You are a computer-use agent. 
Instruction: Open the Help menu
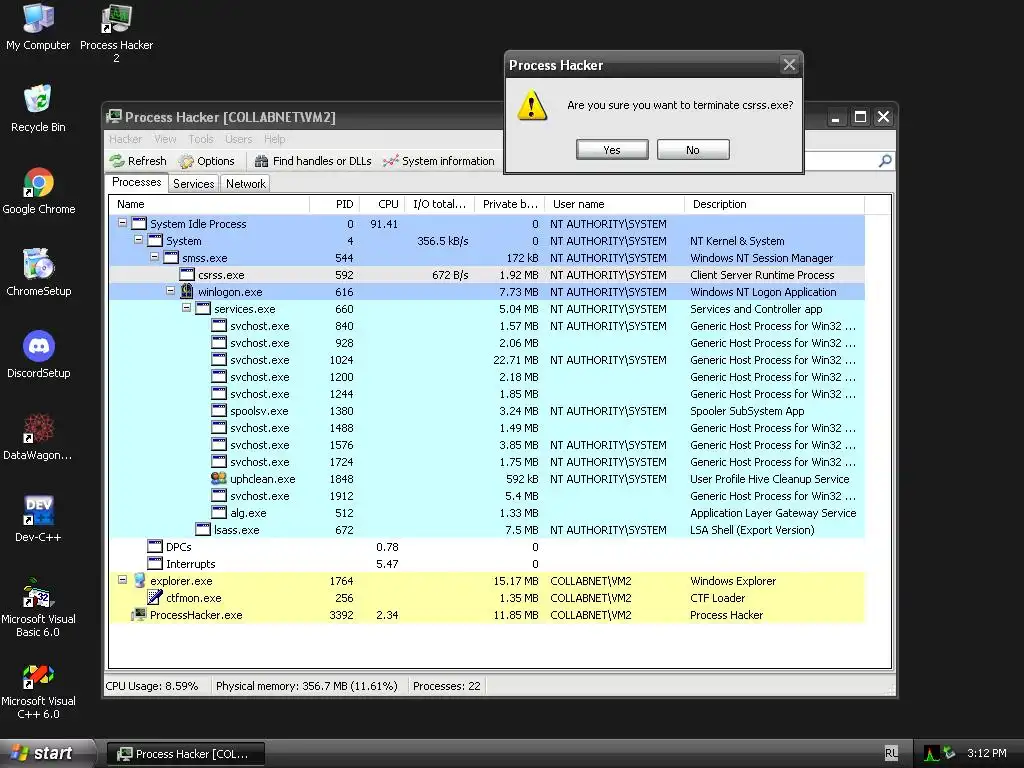(x=275, y=139)
